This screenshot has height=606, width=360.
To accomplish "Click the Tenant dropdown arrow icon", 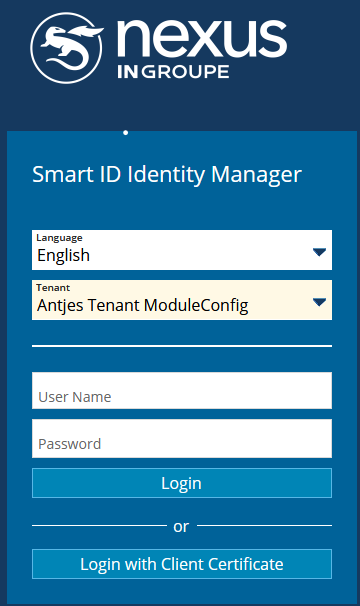I will coord(319,302).
